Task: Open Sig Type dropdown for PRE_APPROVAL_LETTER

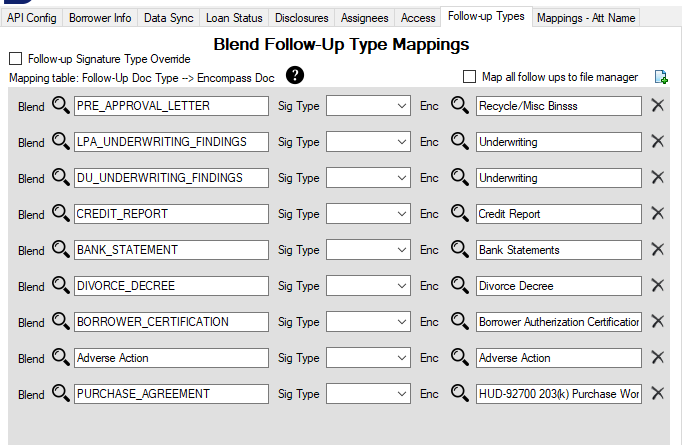Action: click(x=368, y=106)
